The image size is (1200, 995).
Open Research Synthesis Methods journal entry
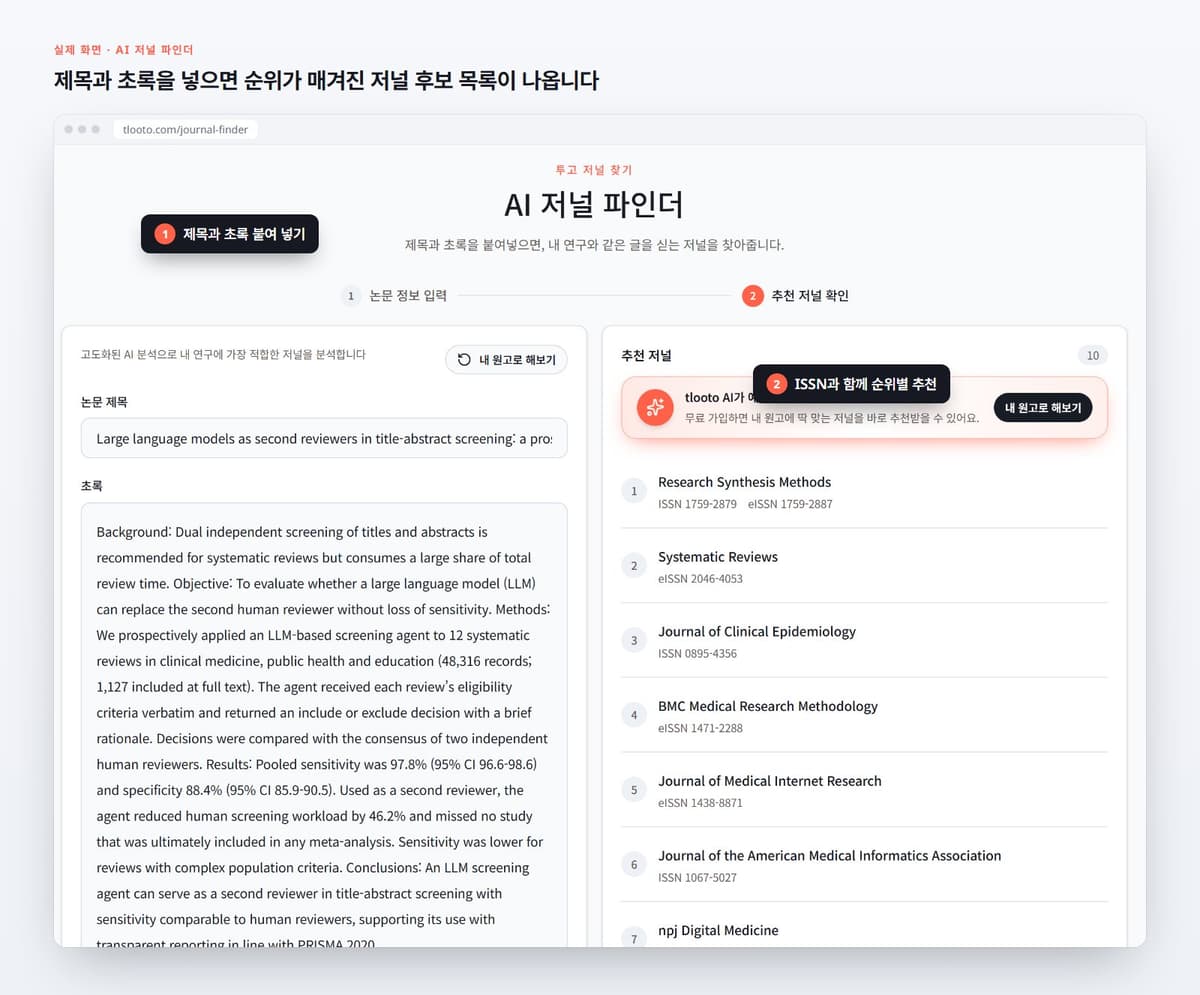click(x=864, y=491)
